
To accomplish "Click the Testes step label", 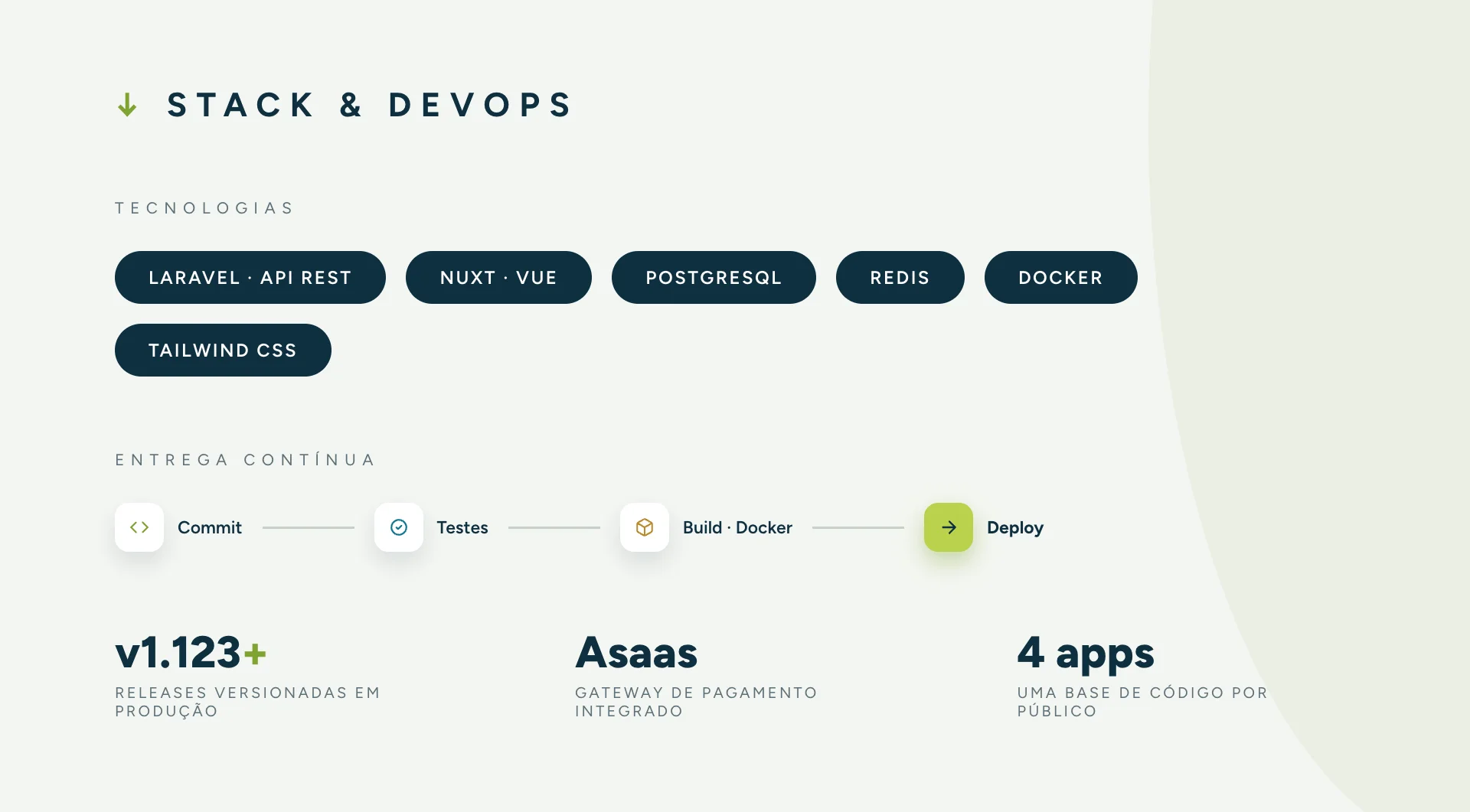I will 462,527.
